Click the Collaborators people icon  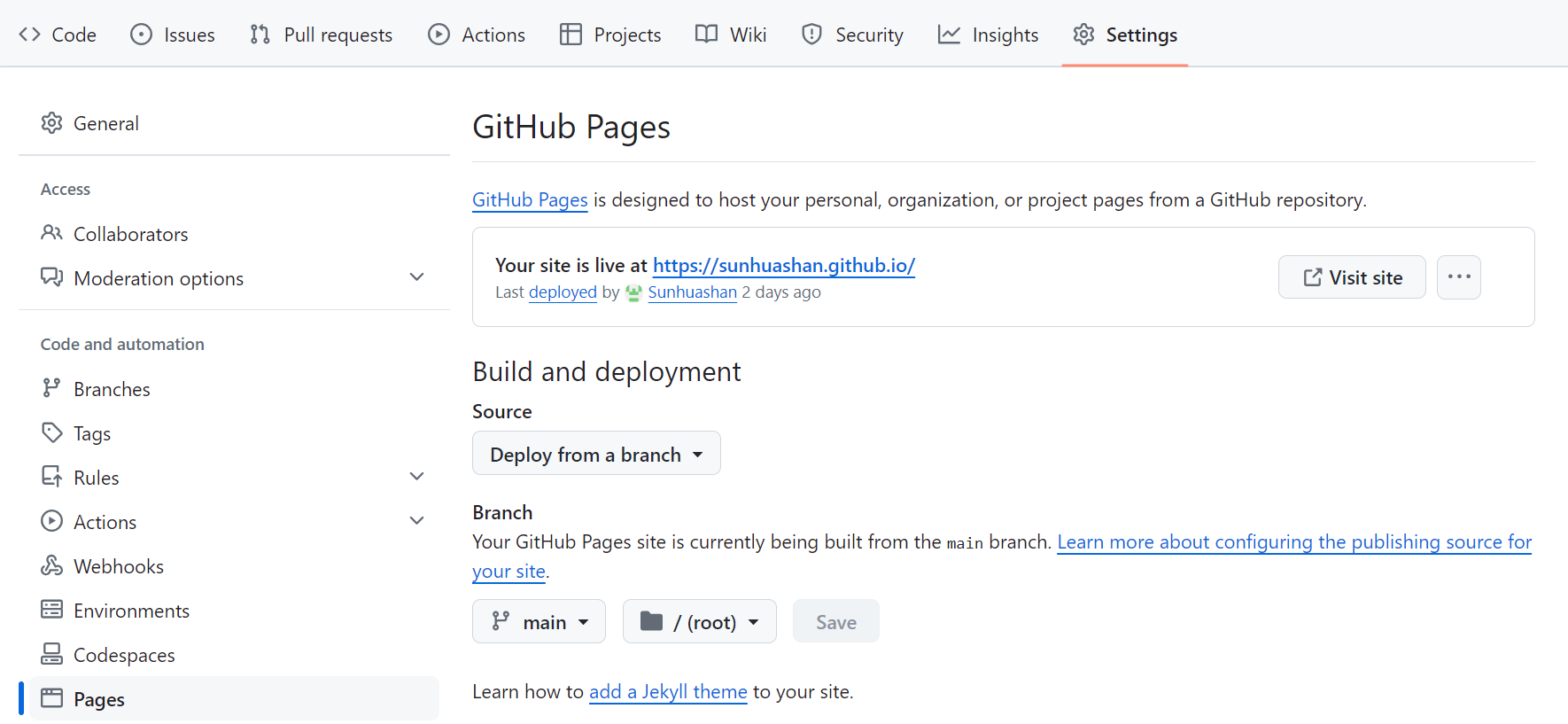coord(52,233)
